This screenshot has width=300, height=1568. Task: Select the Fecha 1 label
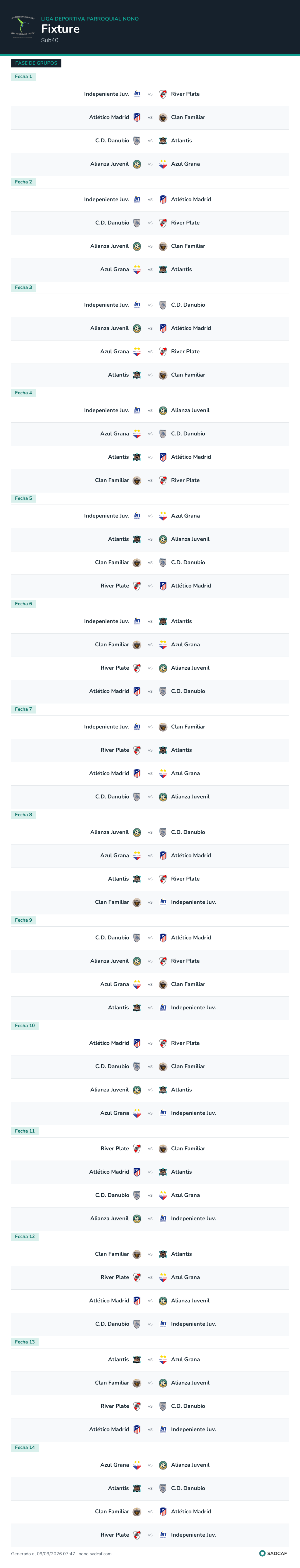[23, 77]
